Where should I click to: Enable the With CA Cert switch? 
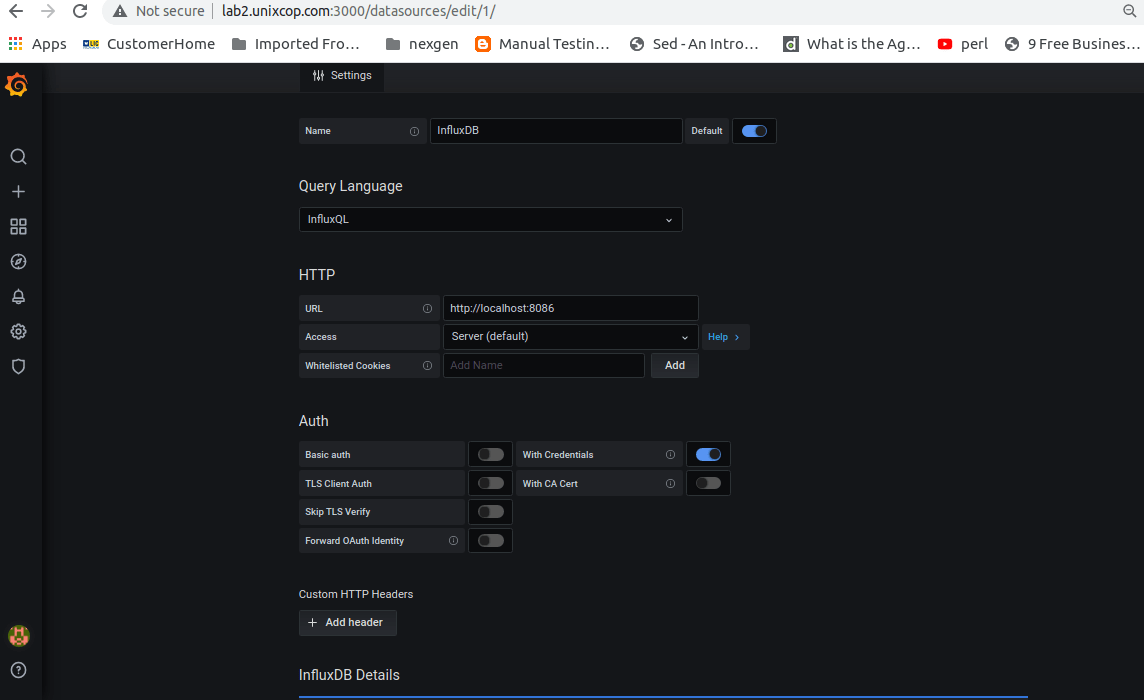[708, 483]
